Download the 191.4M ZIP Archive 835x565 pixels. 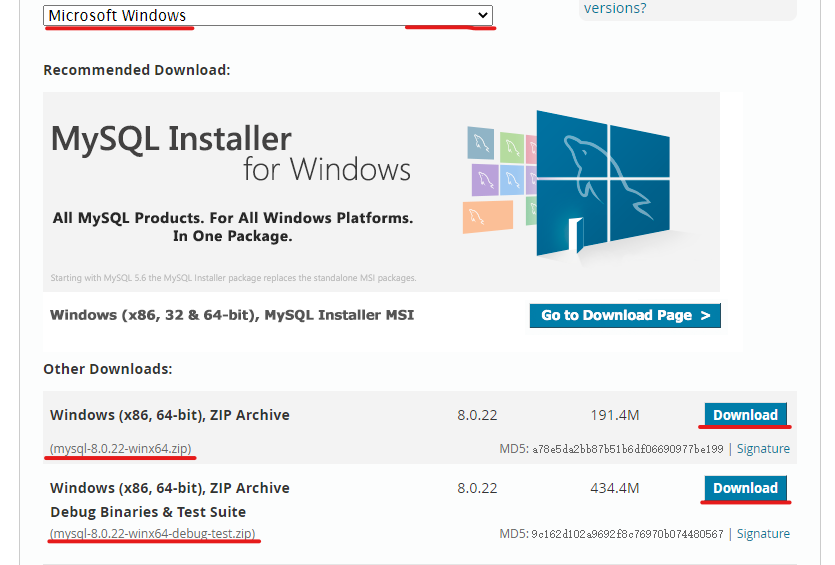pyautogui.click(x=746, y=415)
